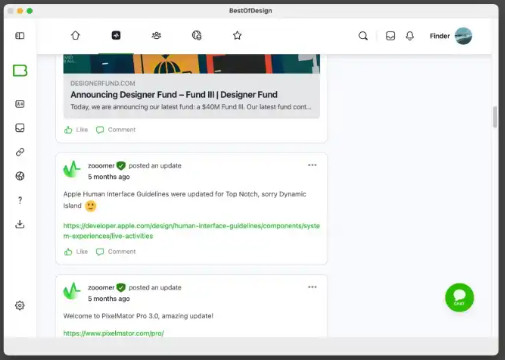Toggle the sidebar panel icon

20,36
